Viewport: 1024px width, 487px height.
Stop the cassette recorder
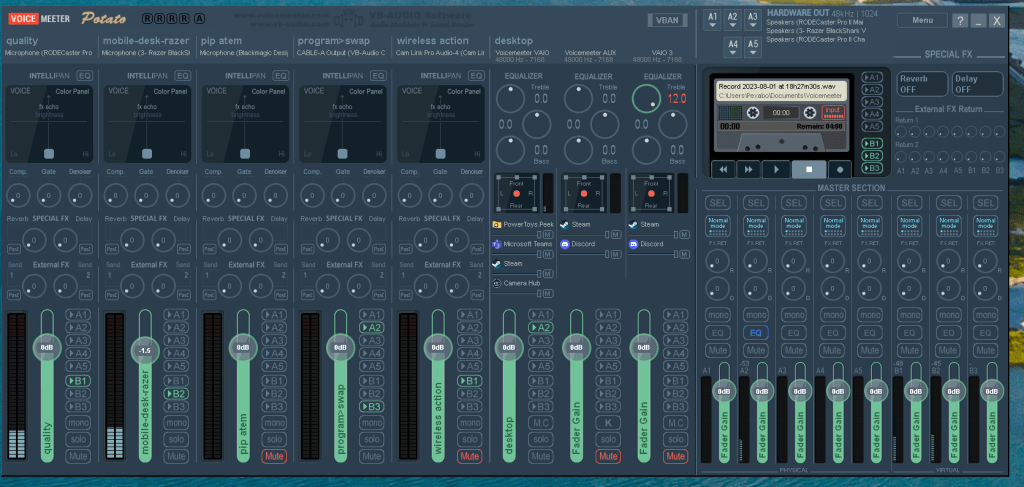(x=808, y=169)
